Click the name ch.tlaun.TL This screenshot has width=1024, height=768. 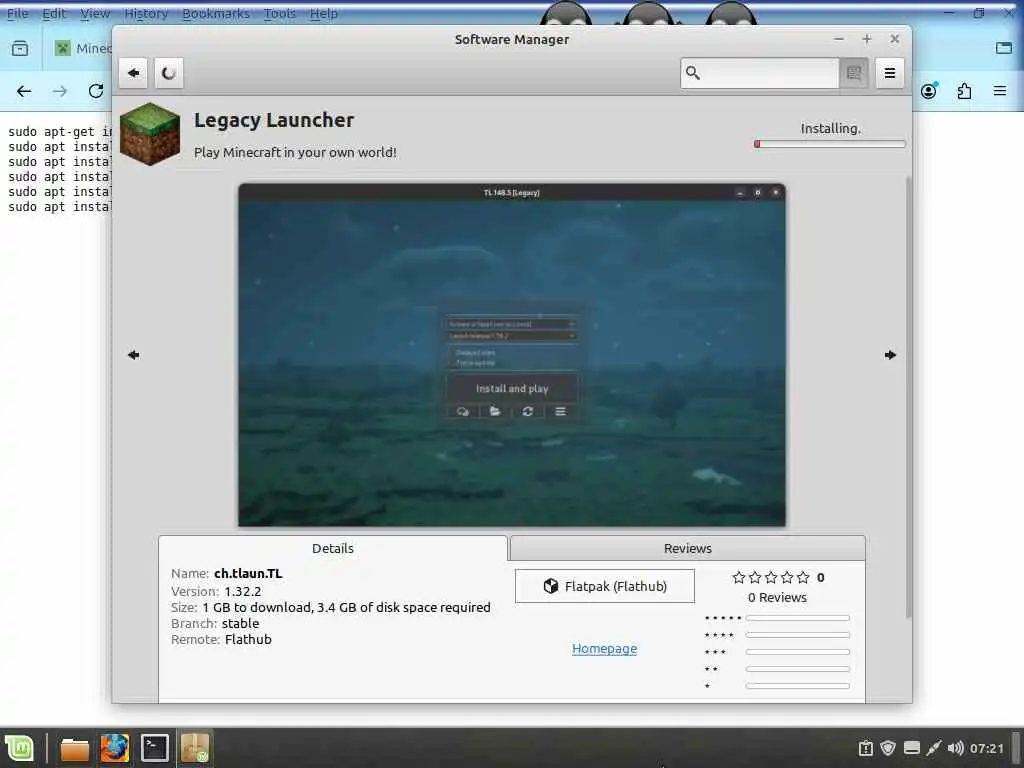coord(248,573)
